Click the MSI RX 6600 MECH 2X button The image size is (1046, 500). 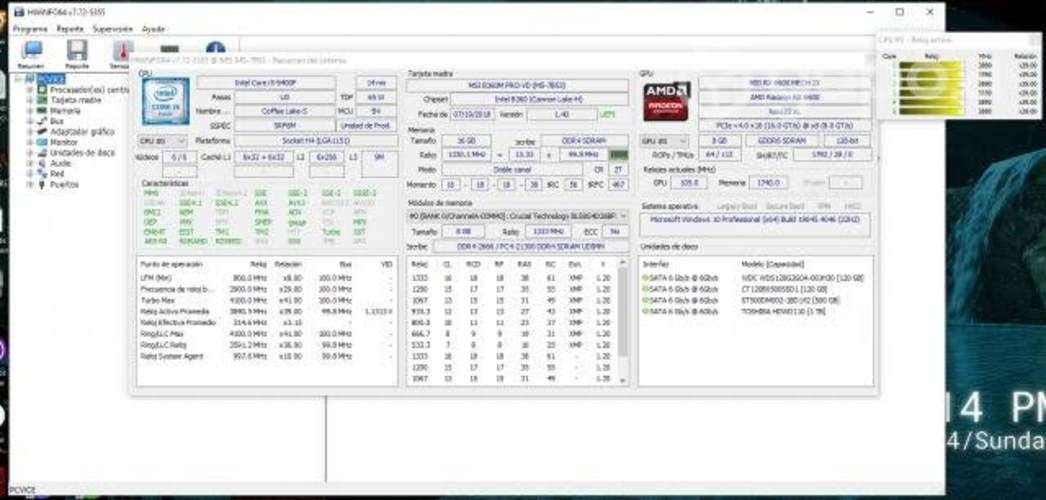784,83
